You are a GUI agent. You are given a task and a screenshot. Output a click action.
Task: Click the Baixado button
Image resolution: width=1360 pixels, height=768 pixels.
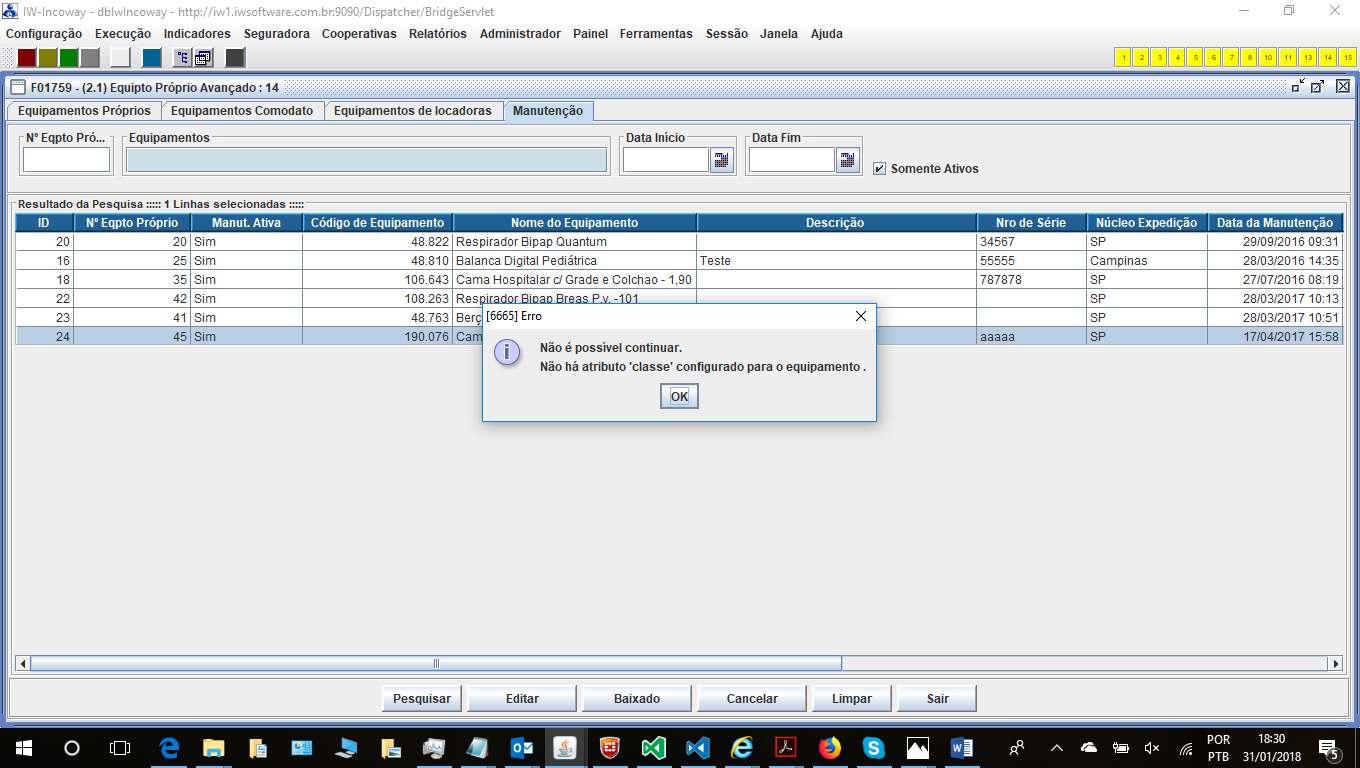(x=636, y=699)
